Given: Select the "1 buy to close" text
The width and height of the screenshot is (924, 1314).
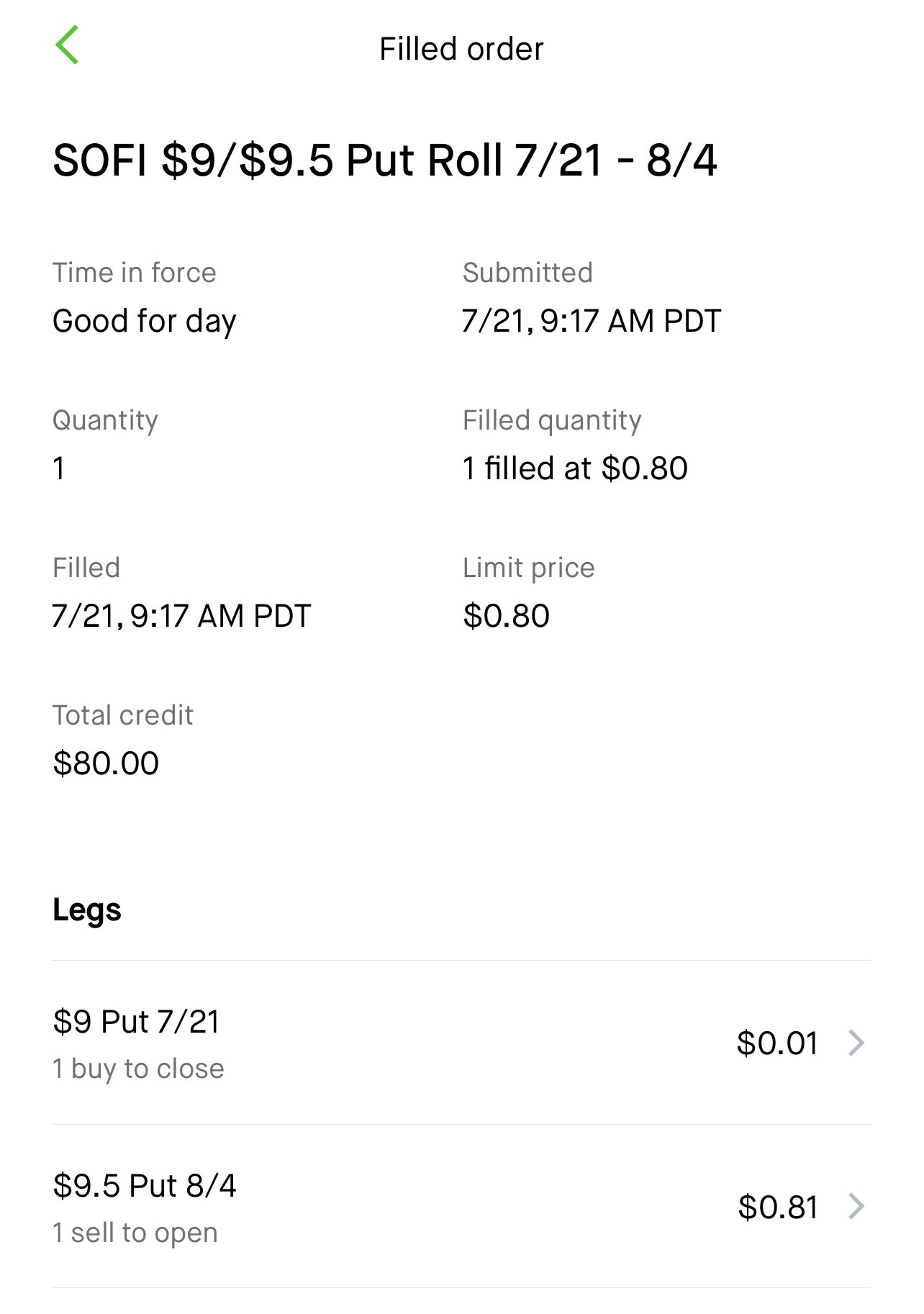Looking at the screenshot, I should (138, 1069).
